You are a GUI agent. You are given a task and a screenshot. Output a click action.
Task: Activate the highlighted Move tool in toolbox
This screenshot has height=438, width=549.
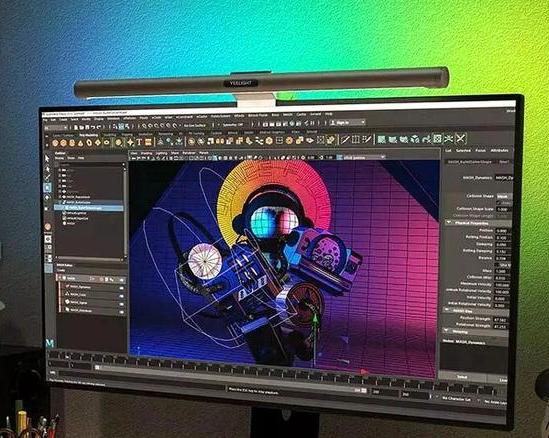point(47,187)
